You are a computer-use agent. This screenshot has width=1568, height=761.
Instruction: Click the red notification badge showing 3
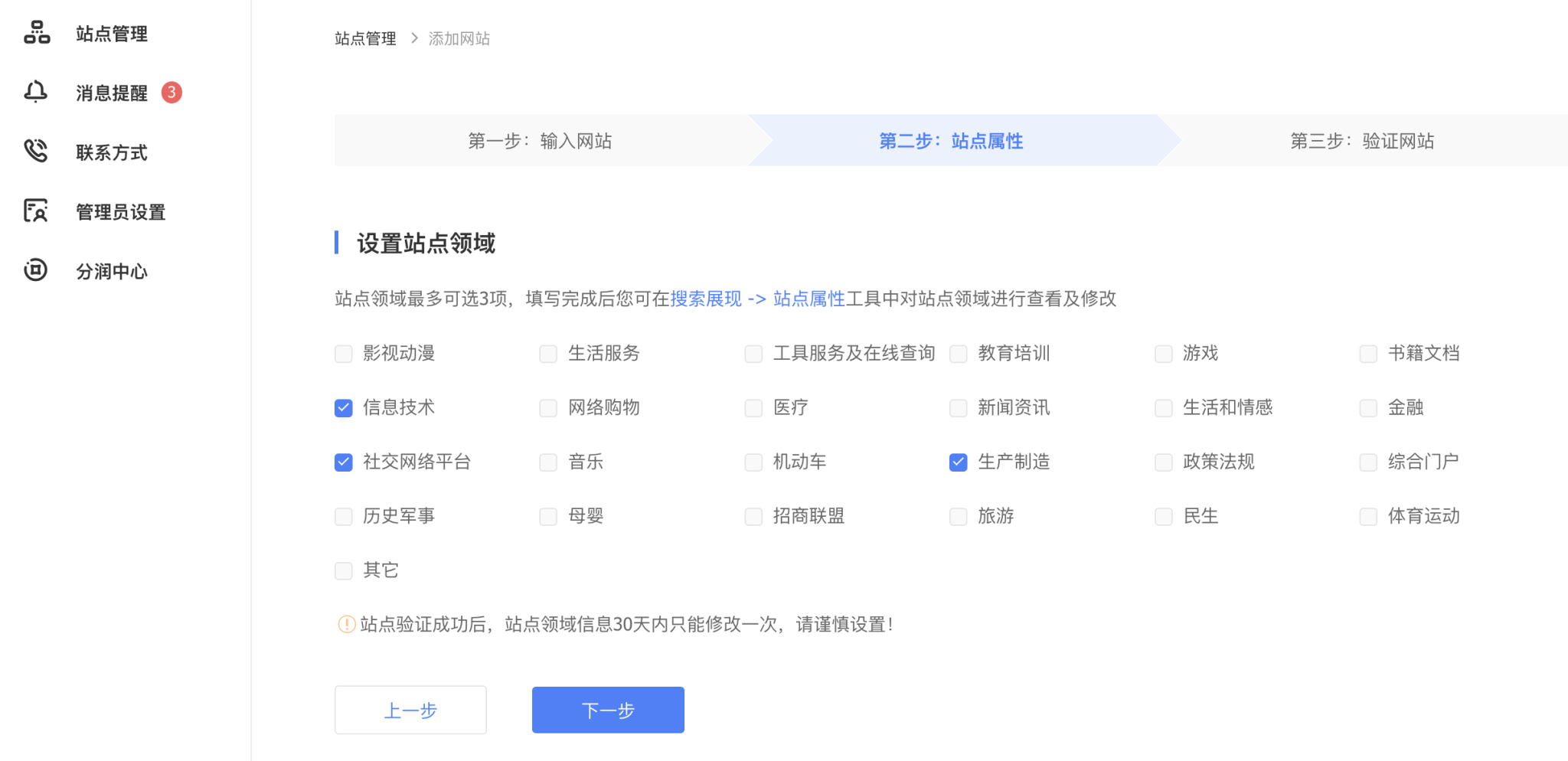(x=171, y=93)
